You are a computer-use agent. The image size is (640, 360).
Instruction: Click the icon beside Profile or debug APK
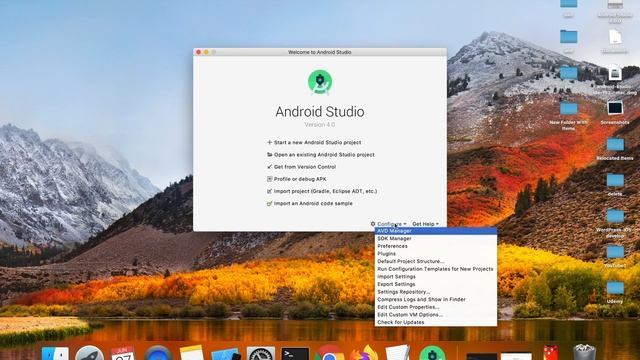click(x=269, y=179)
